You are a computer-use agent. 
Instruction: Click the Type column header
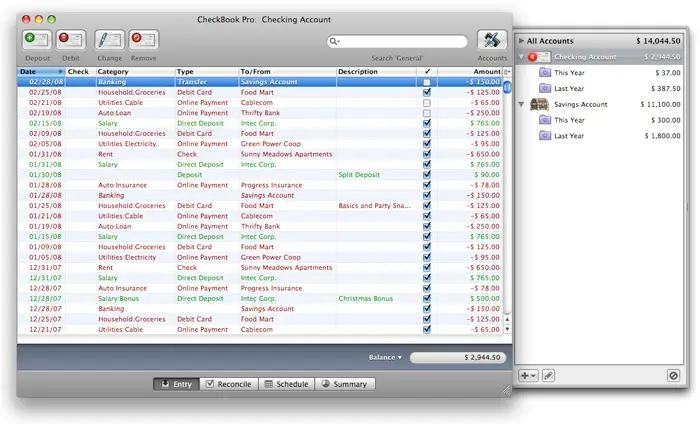(206, 71)
